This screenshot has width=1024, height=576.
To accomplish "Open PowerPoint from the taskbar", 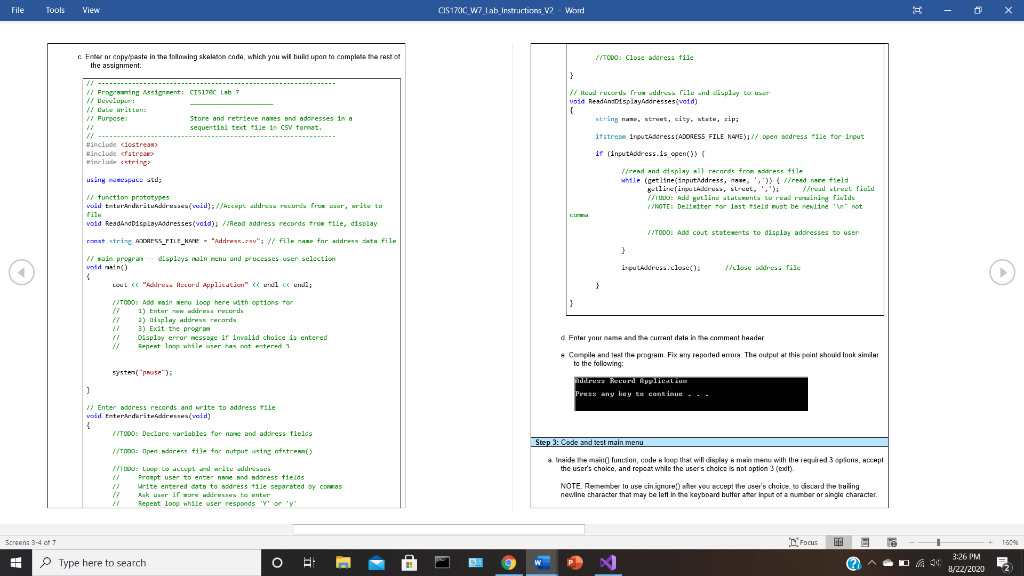I will (575, 562).
